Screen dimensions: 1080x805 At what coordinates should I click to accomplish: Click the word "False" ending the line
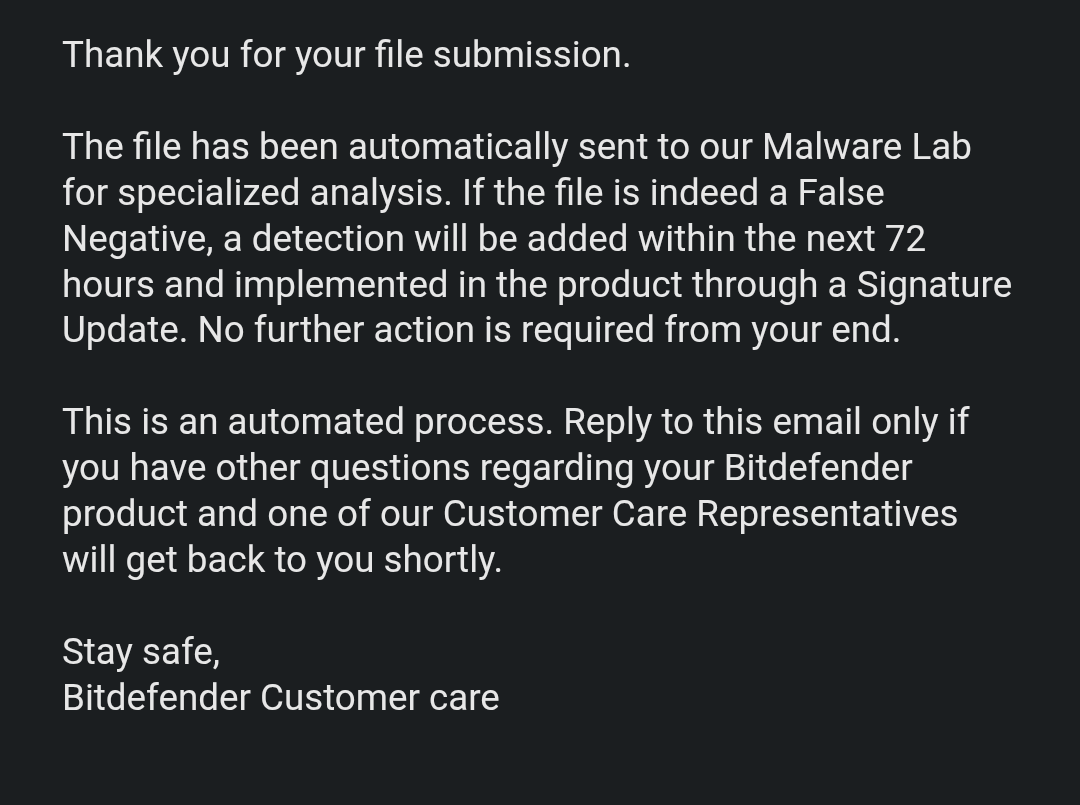pyautogui.click(x=840, y=193)
